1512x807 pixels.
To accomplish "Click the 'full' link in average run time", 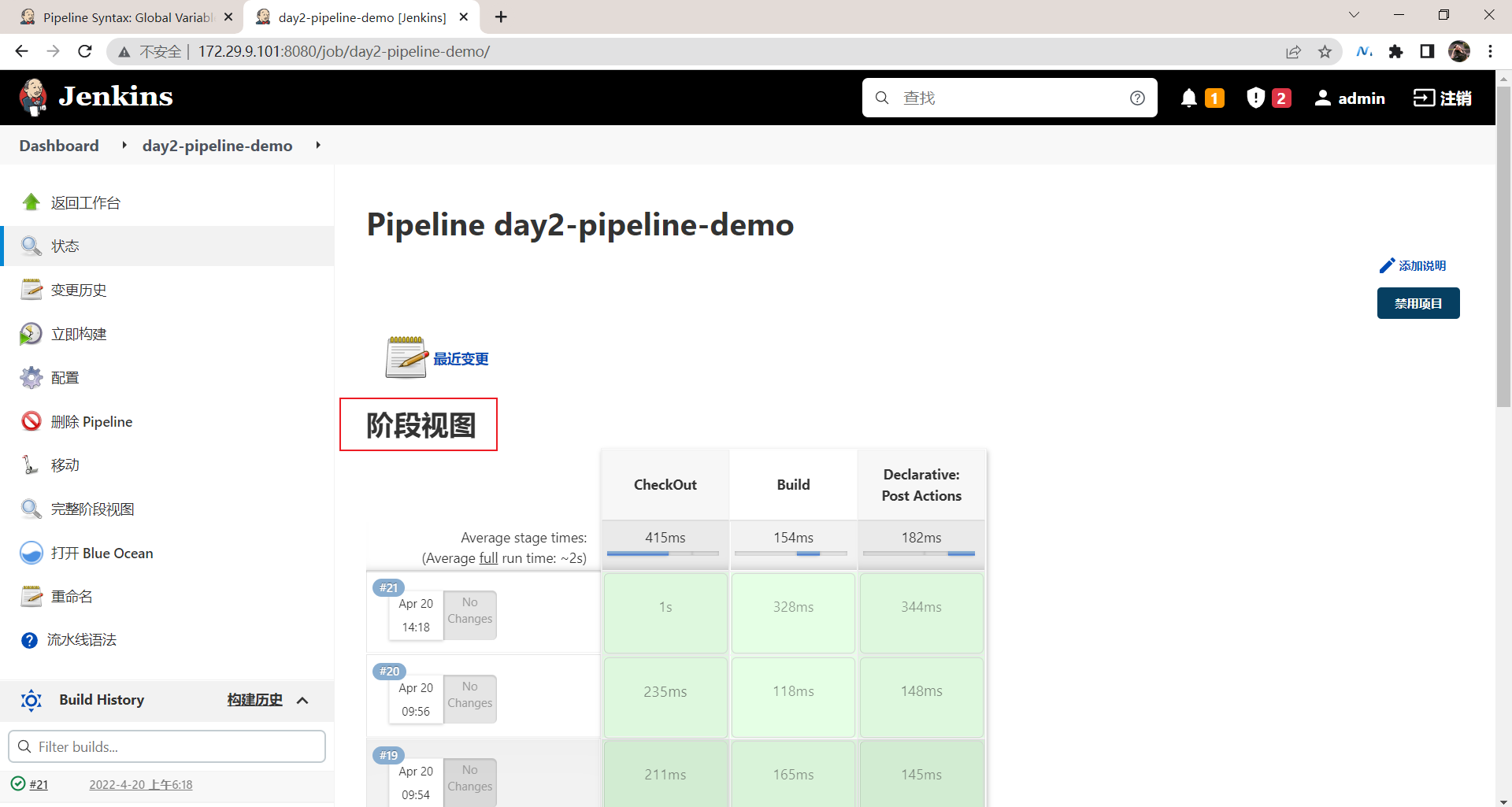I will pos(488,558).
